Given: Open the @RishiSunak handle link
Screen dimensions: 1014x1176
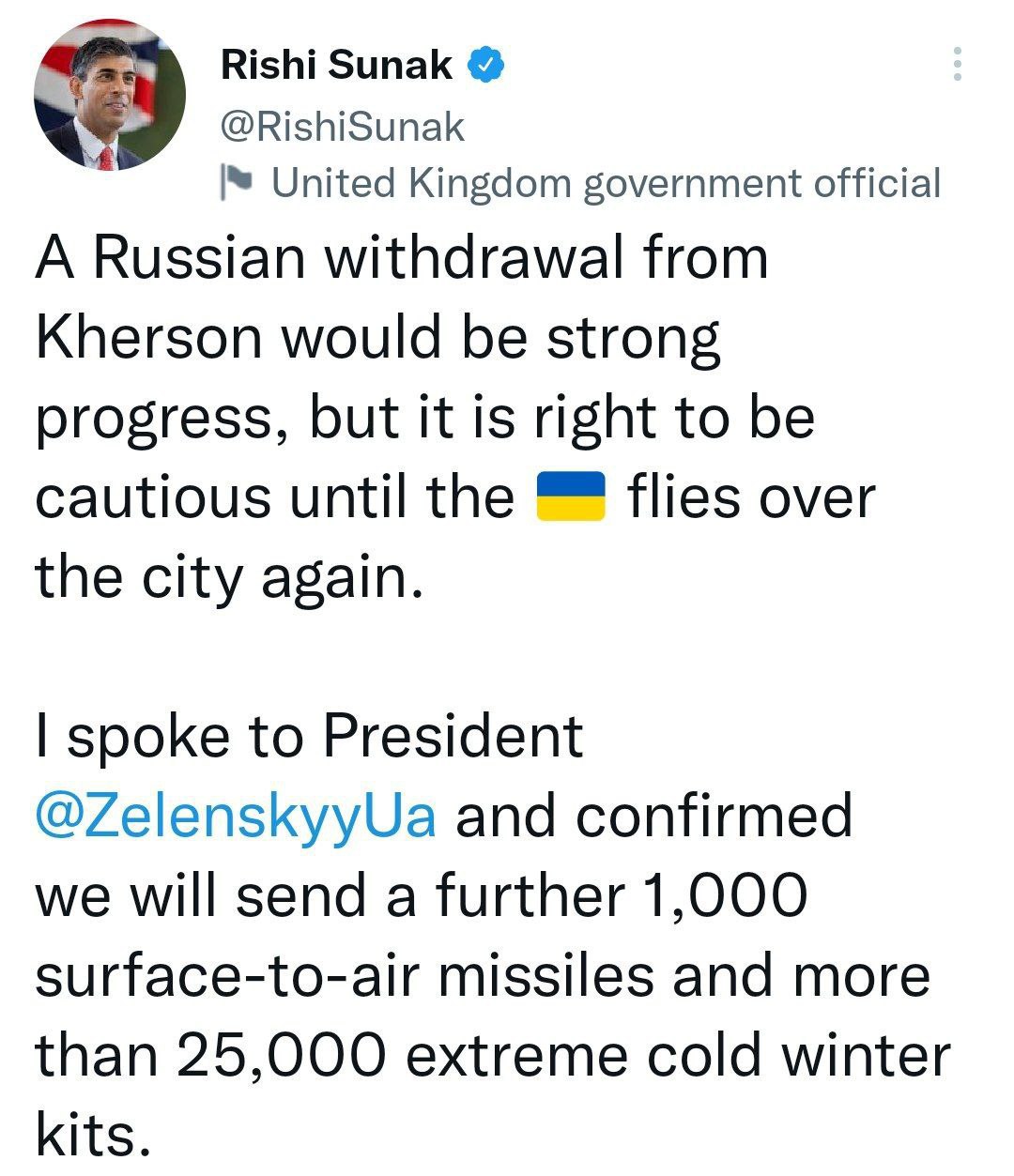Looking at the screenshot, I should coord(342,126).
